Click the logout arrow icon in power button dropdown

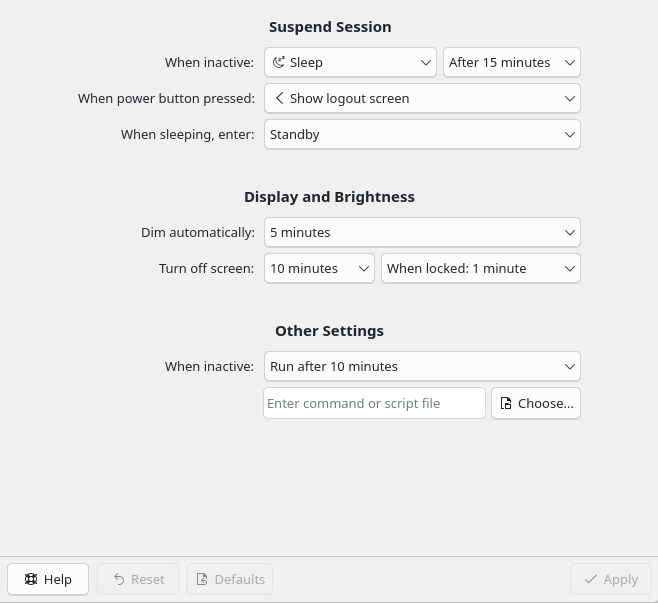[x=279, y=98]
